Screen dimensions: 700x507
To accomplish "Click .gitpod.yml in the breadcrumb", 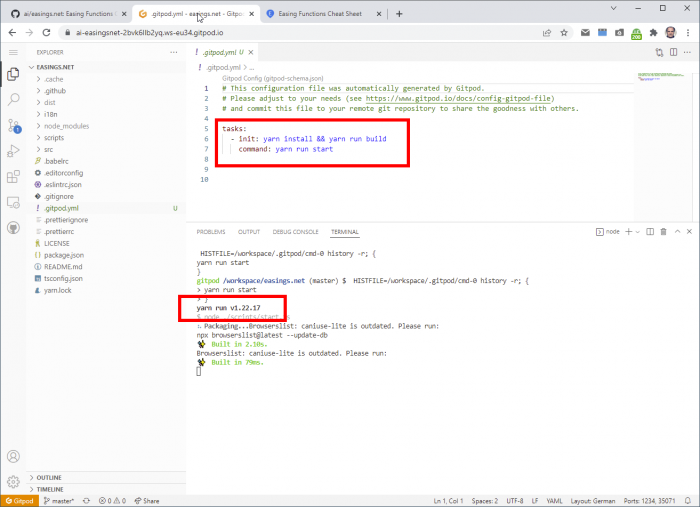I will click(x=223, y=67).
